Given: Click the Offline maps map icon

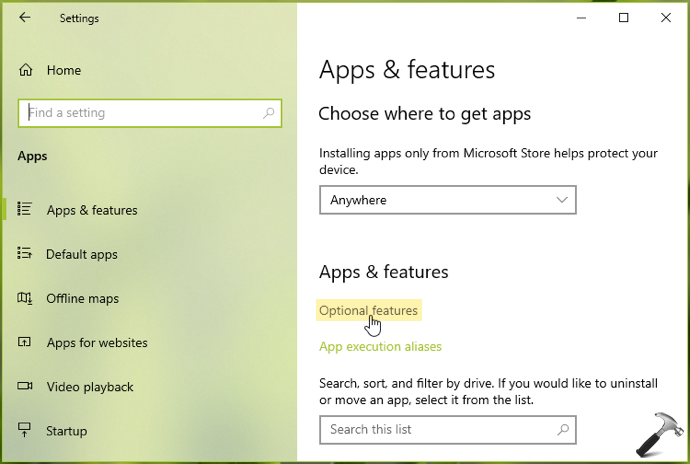Looking at the screenshot, I should [24, 298].
